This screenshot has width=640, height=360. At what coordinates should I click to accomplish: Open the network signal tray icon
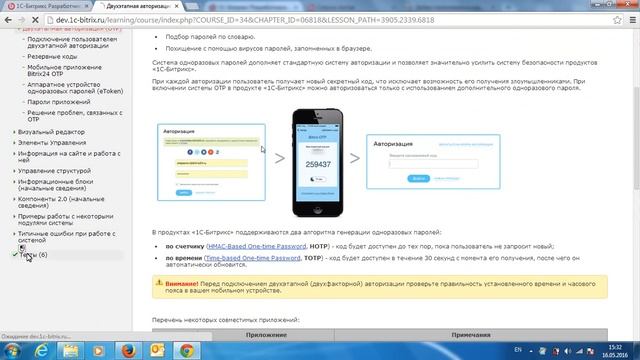coord(579,351)
